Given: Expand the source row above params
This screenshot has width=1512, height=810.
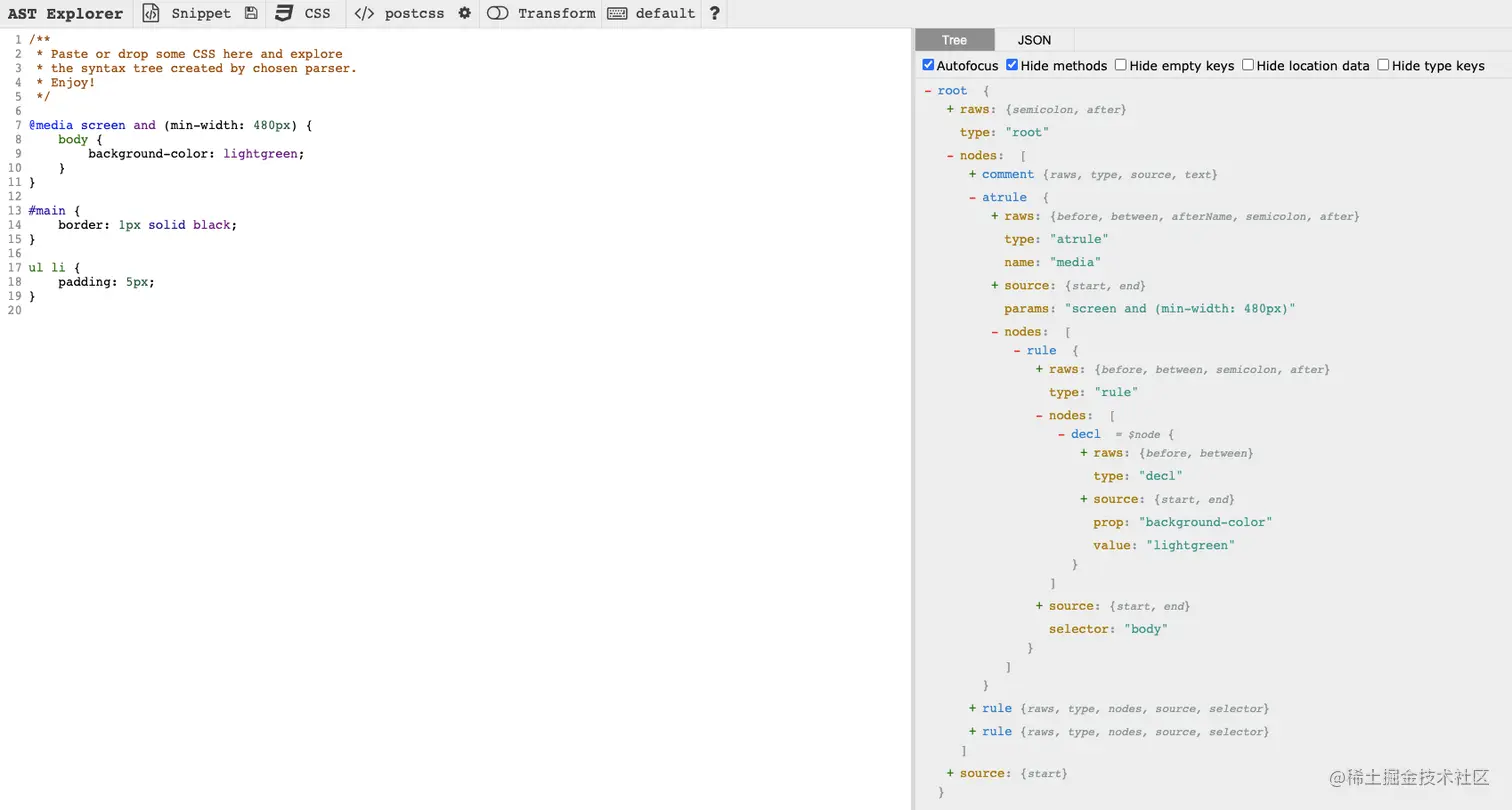Looking at the screenshot, I should pyautogui.click(x=995, y=285).
